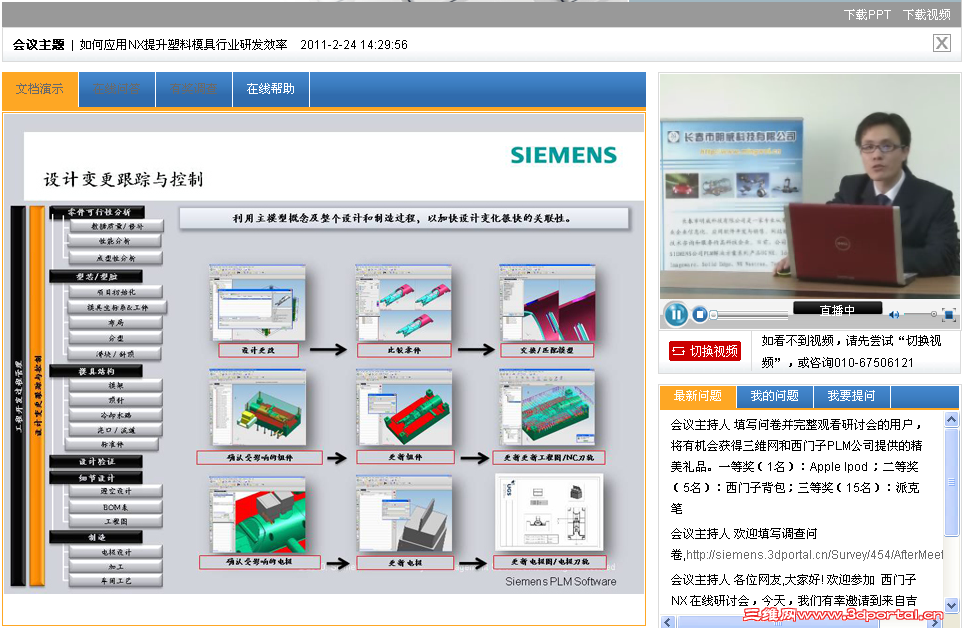Select the 我要提问 tab
963x628 pixels.
coord(851,397)
